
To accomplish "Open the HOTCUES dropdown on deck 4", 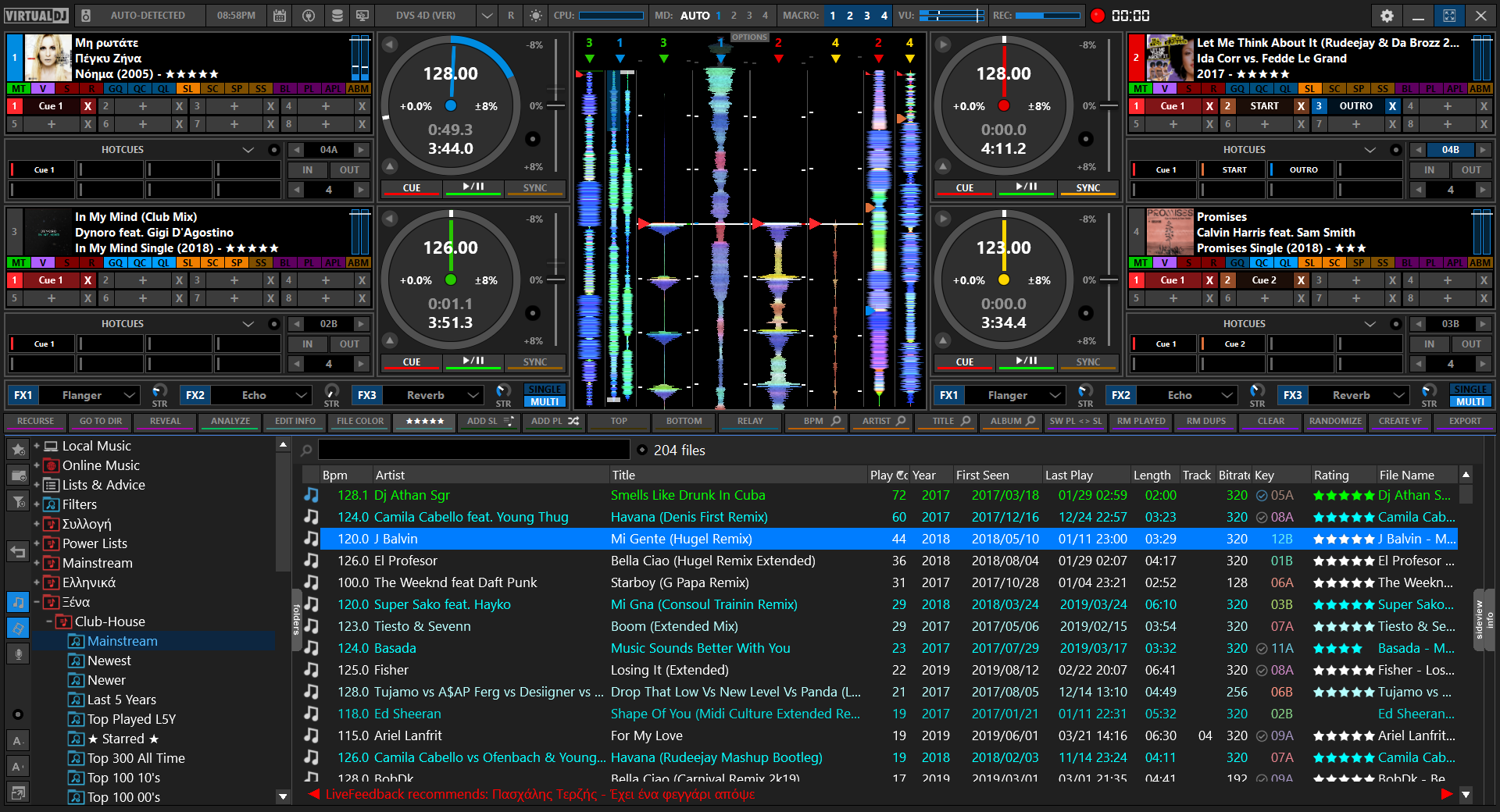I will click(1370, 323).
